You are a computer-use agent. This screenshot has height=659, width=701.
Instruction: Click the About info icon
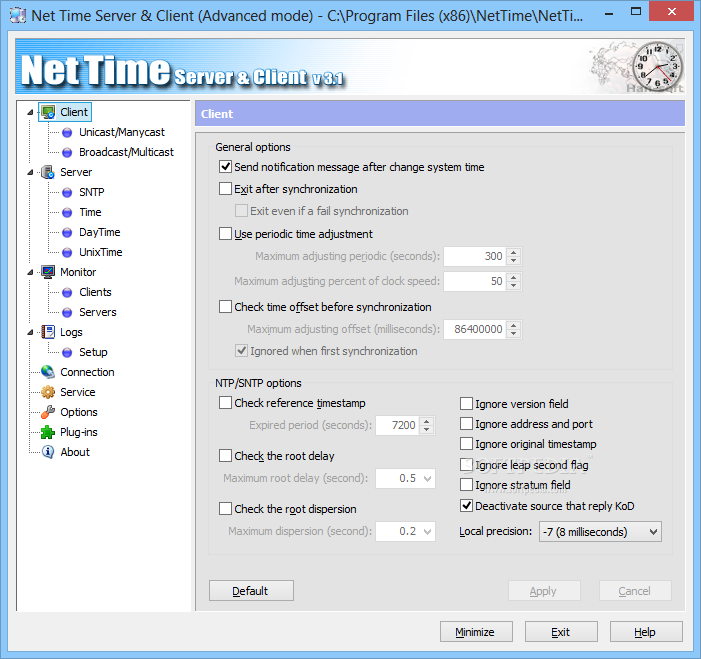point(48,452)
